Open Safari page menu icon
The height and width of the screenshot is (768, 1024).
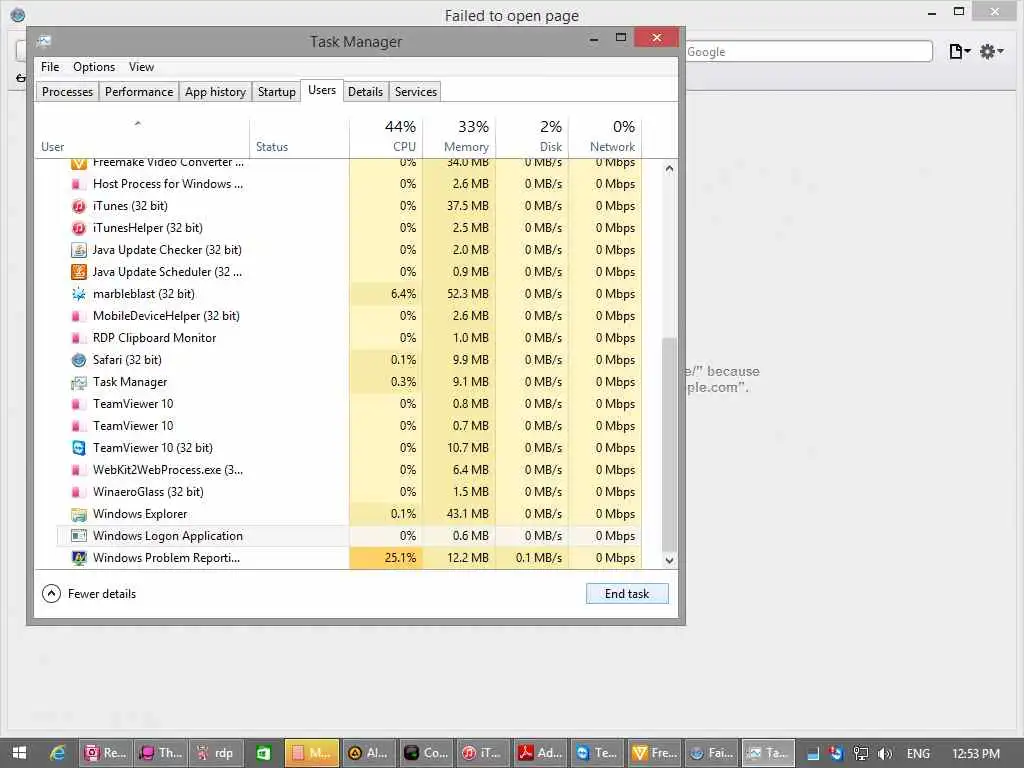click(x=959, y=51)
